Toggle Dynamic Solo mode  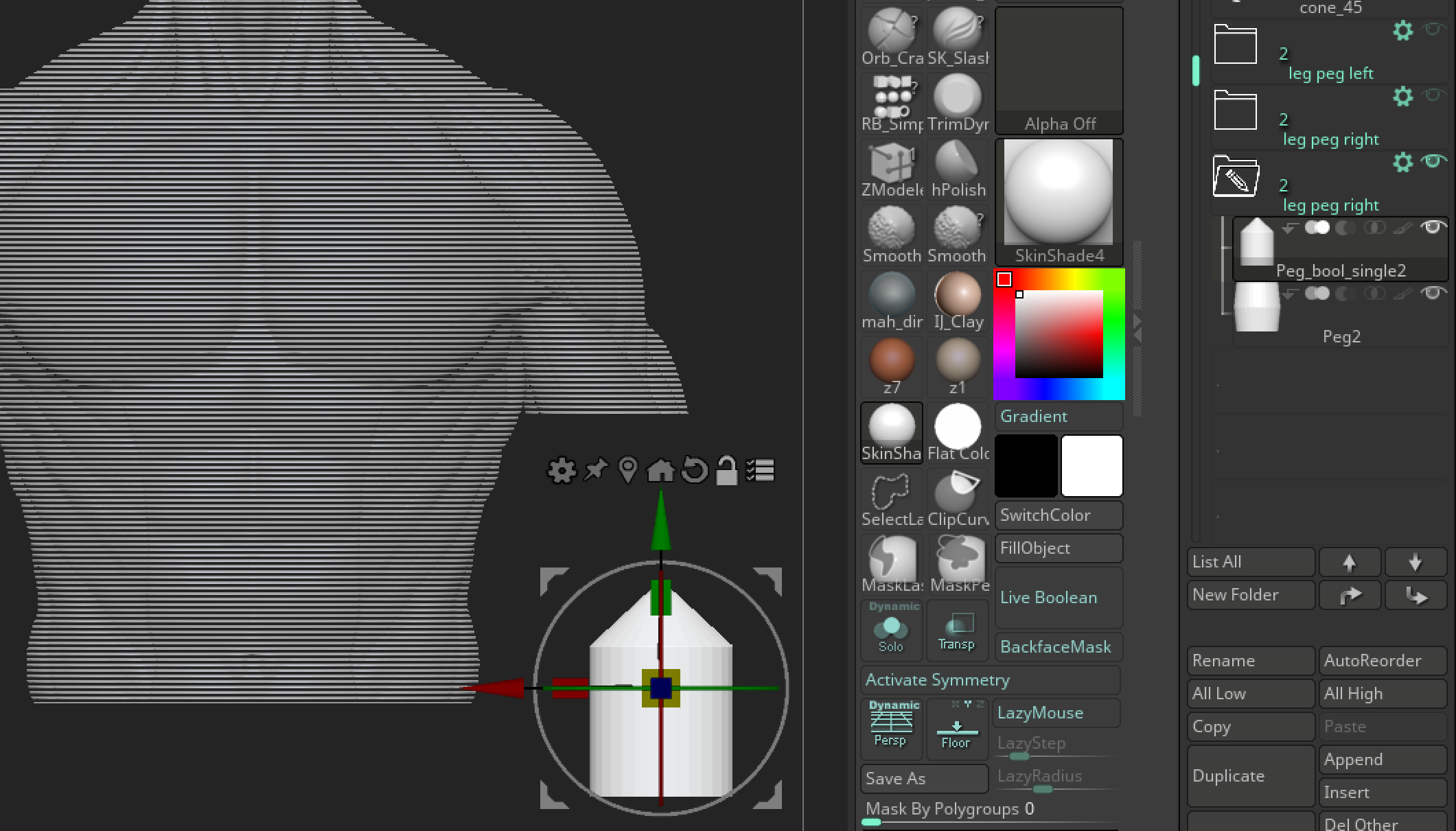click(x=891, y=629)
